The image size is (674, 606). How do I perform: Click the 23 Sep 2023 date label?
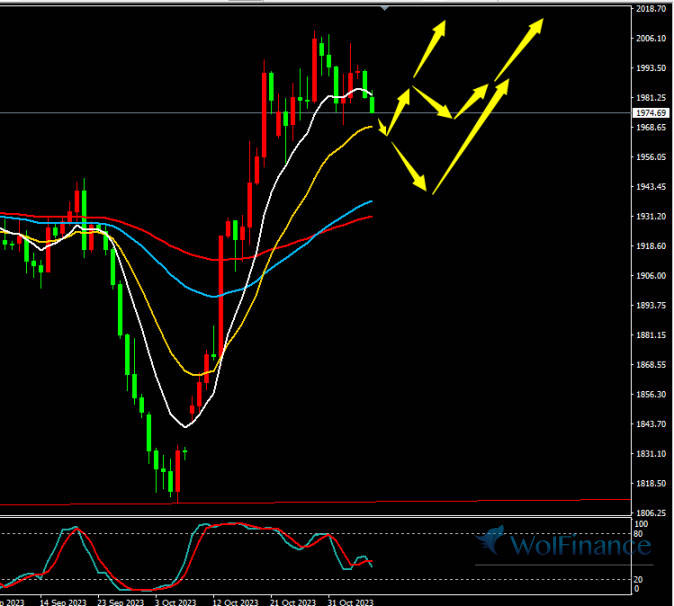pyautogui.click(x=120, y=602)
